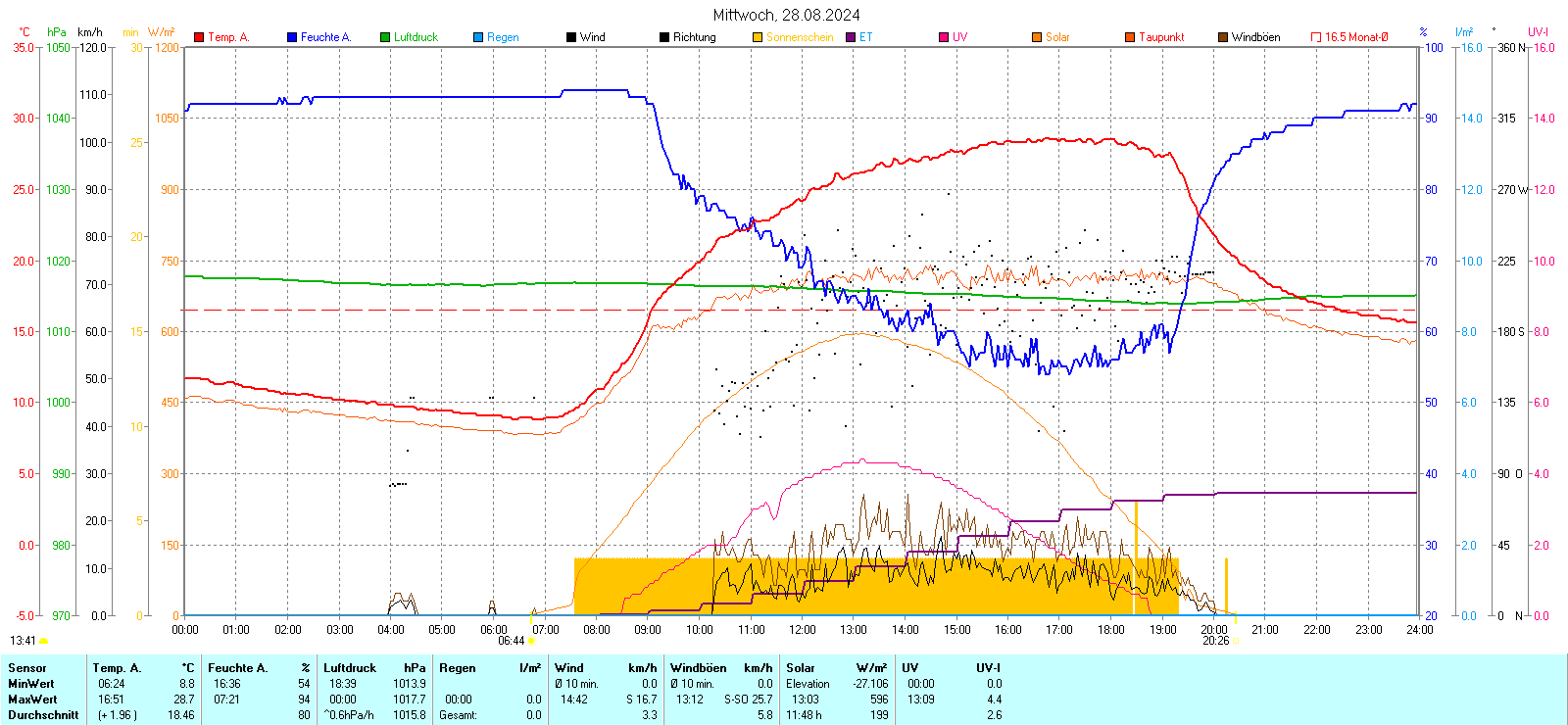
Task: Click the yellow Sonnenschein legend square
Action: [758, 37]
